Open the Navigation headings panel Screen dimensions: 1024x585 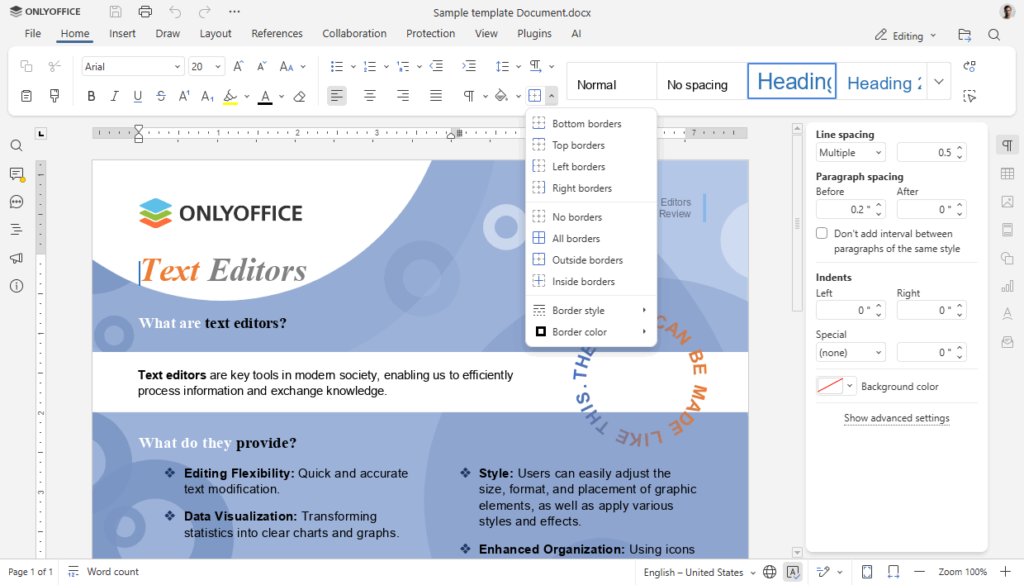(15, 229)
